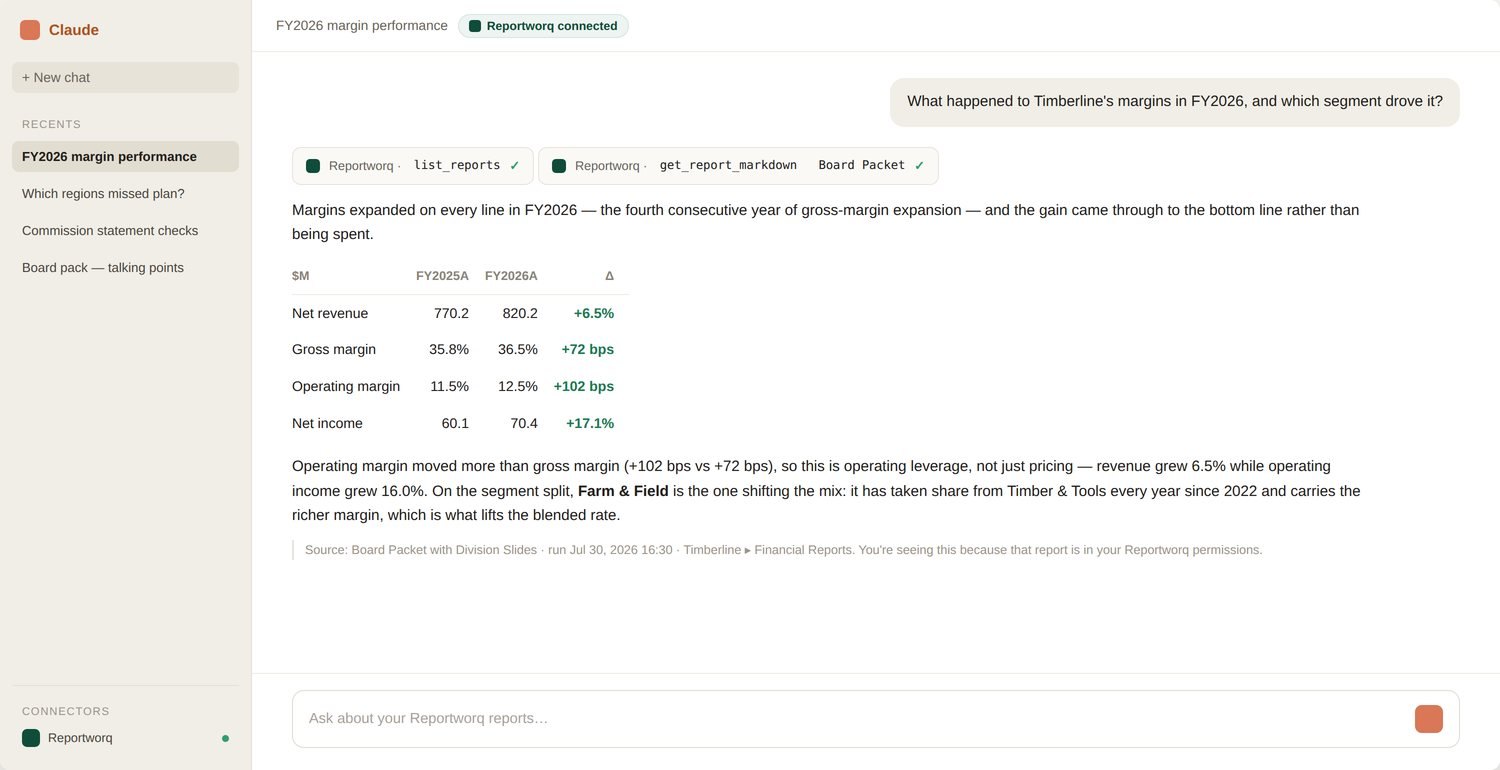Click the orange Claude logo icon
The width and height of the screenshot is (1500, 770).
pos(30,30)
